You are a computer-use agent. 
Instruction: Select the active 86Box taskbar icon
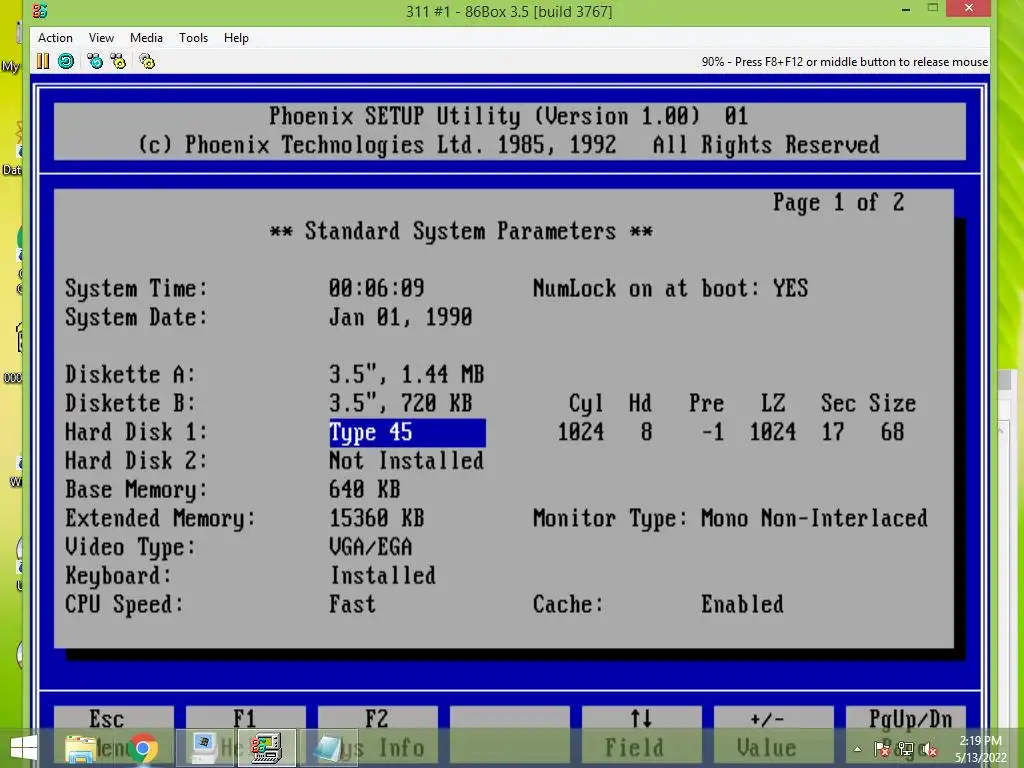(x=267, y=748)
